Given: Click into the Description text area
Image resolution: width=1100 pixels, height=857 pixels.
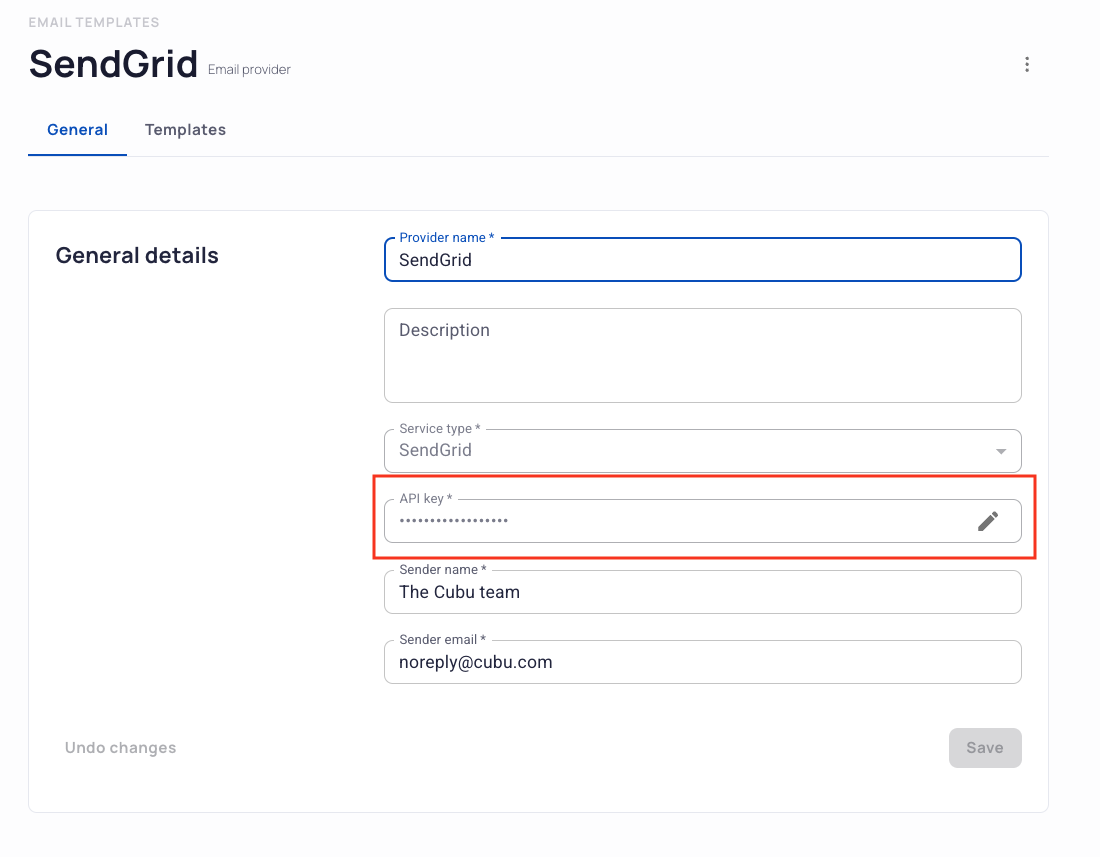Looking at the screenshot, I should coord(702,356).
